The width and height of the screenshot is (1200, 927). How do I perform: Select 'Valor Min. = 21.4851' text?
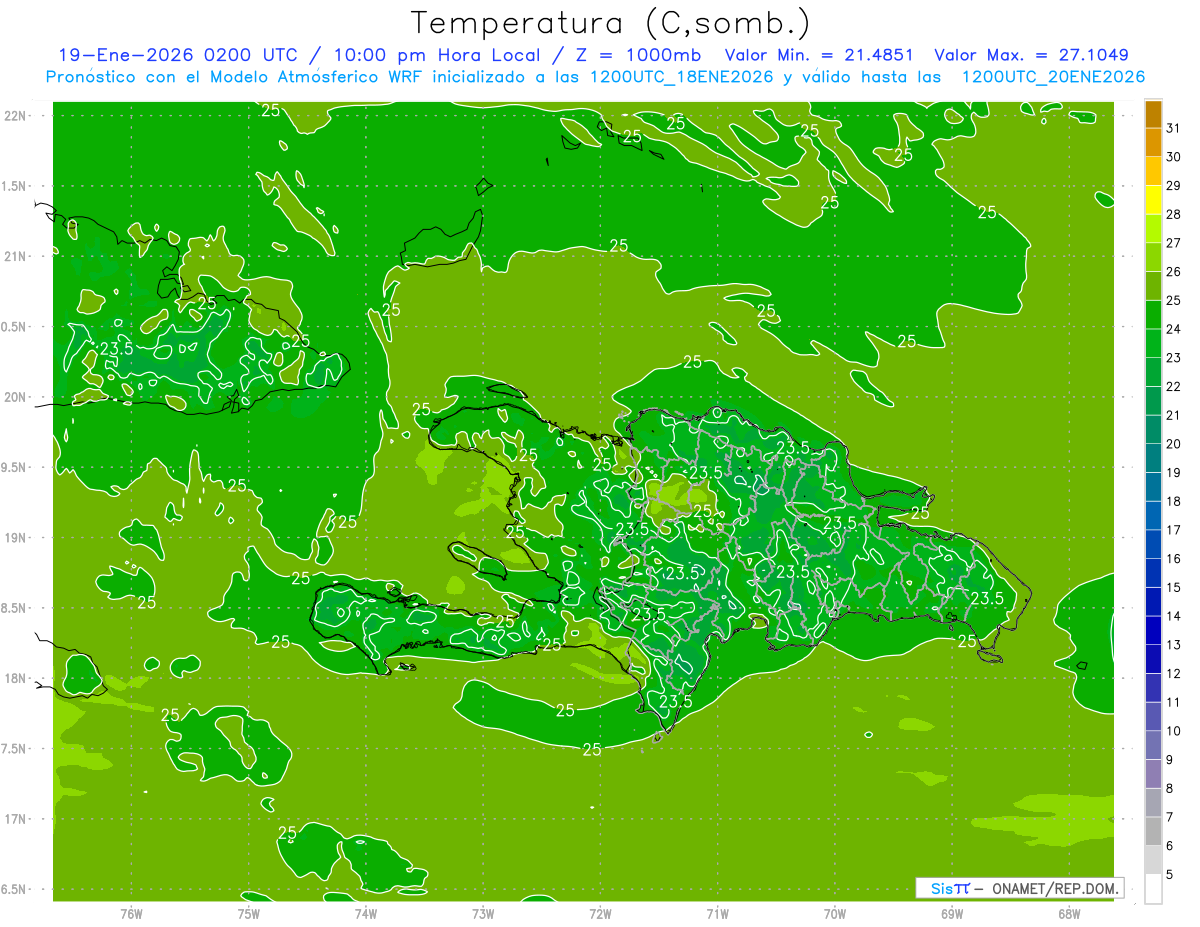(818, 55)
